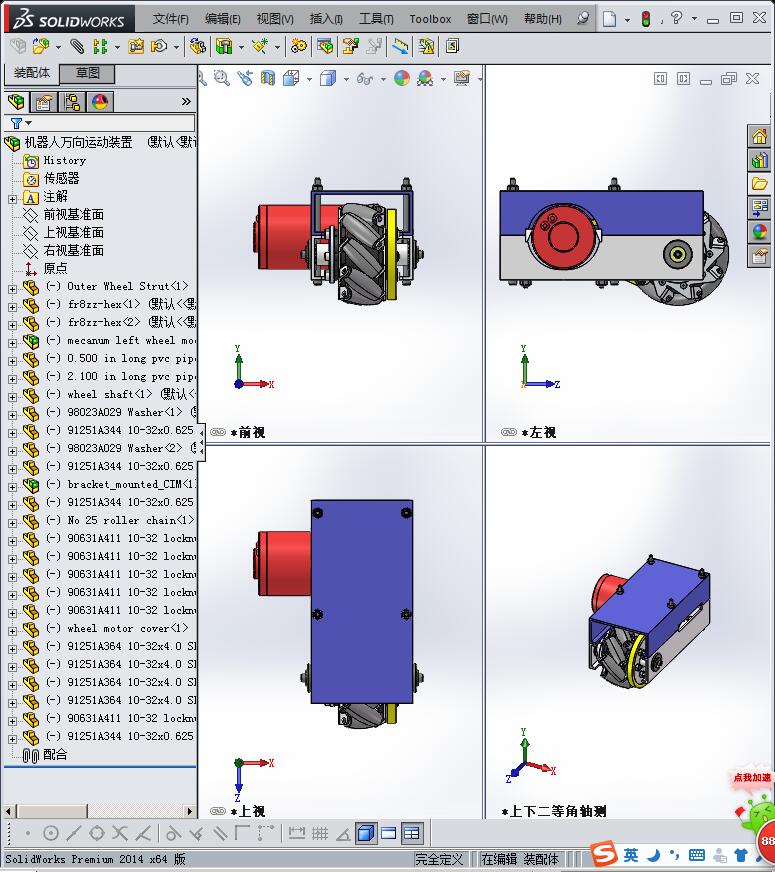Toggle the 英 language mode indicator

coord(630,855)
